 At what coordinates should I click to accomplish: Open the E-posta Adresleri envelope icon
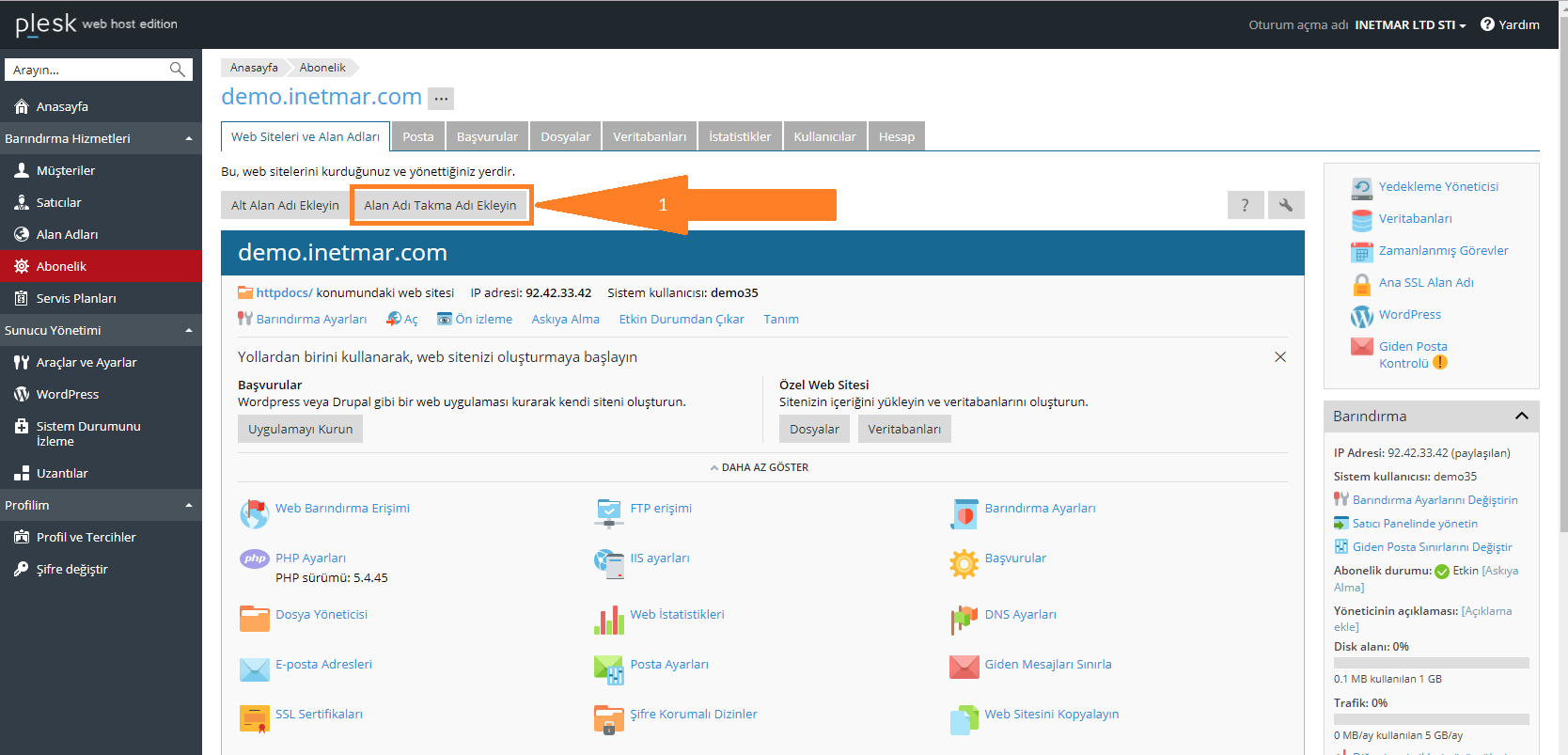[255, 668]
